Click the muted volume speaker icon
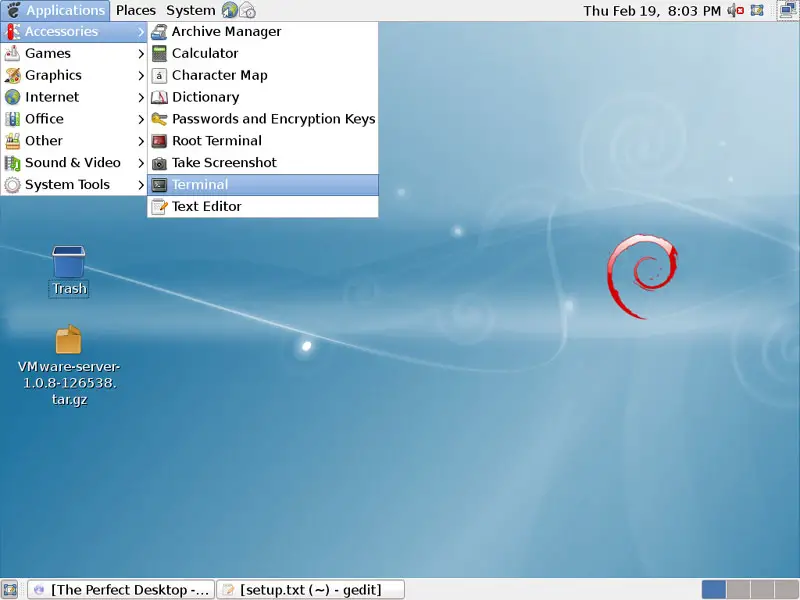 click(x=736, y=10)
